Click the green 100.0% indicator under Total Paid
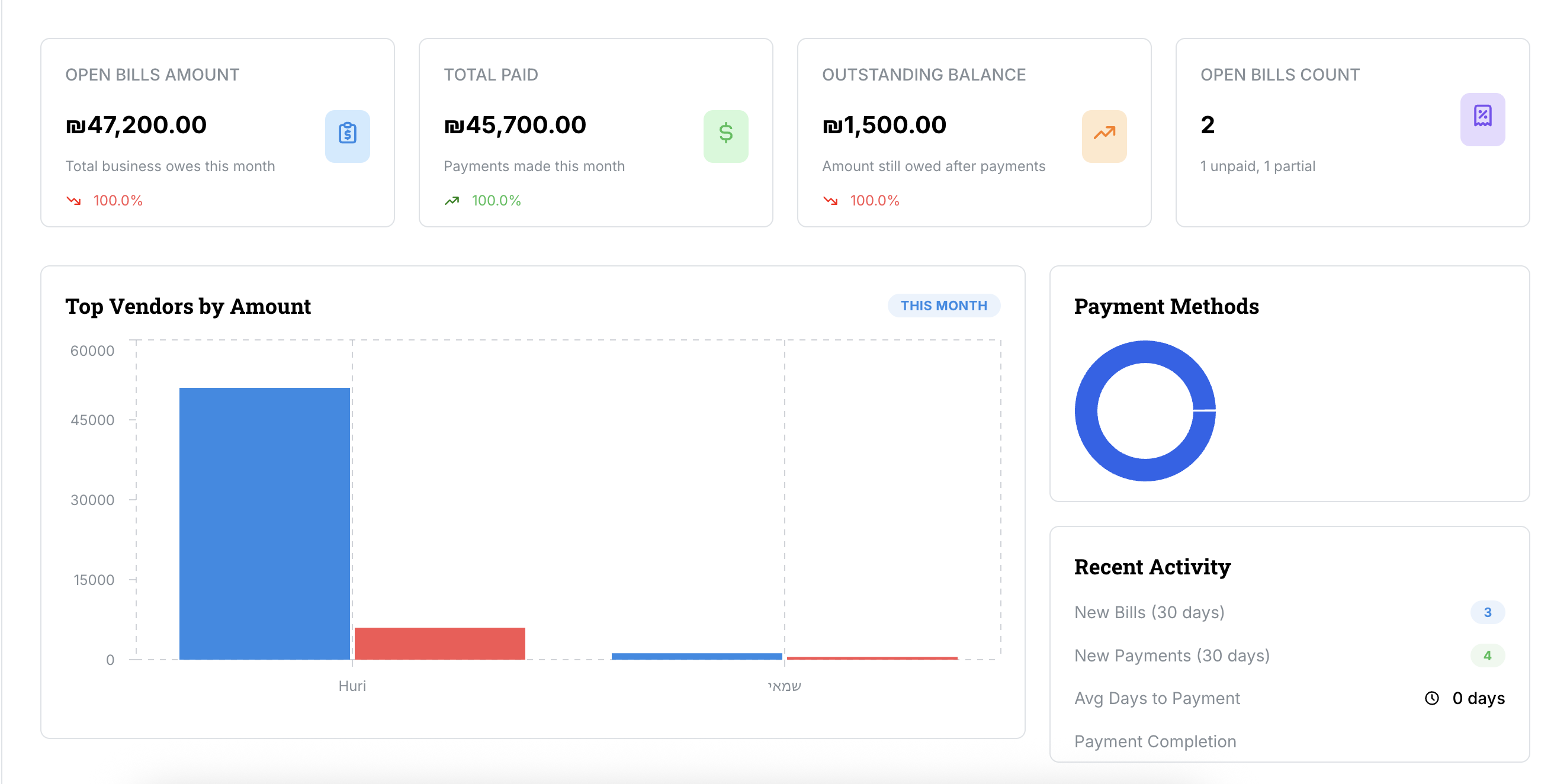 496,201
